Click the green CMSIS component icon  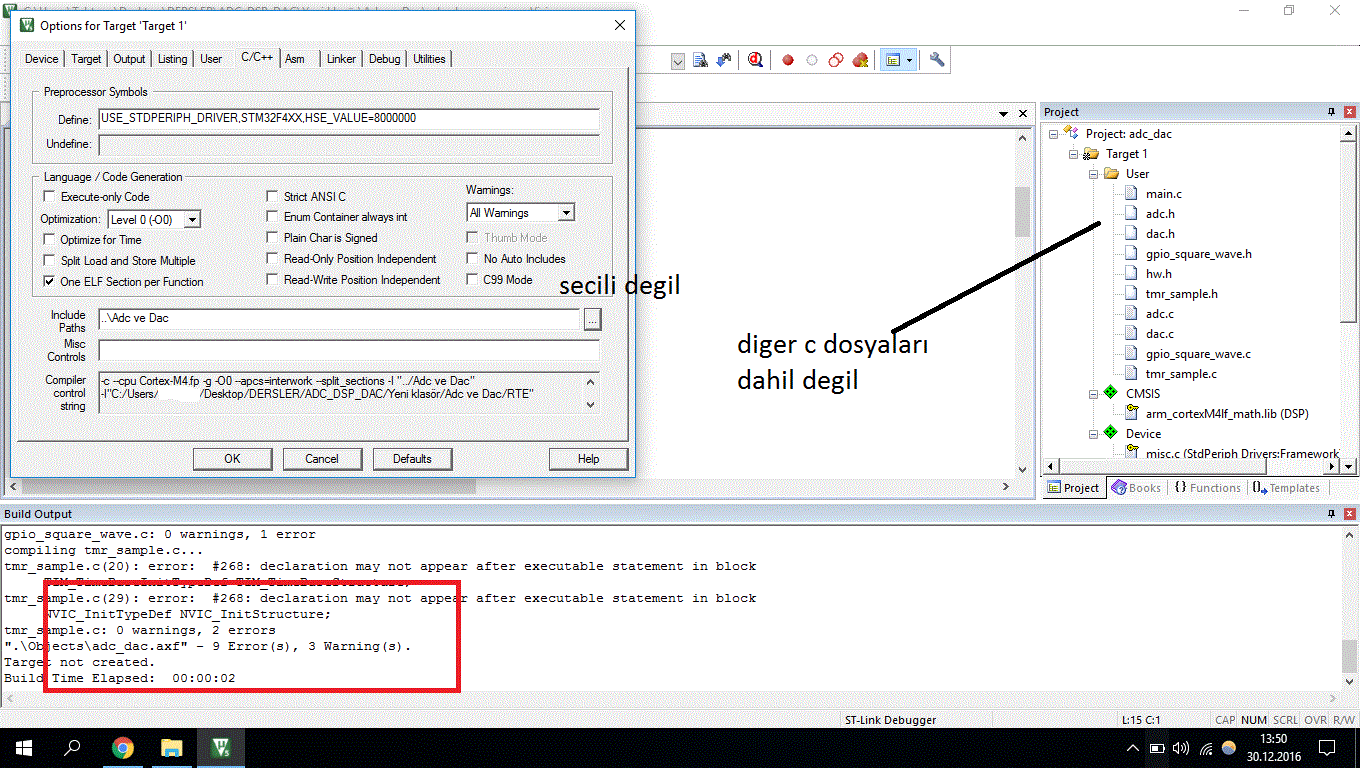click(1110, 393)
